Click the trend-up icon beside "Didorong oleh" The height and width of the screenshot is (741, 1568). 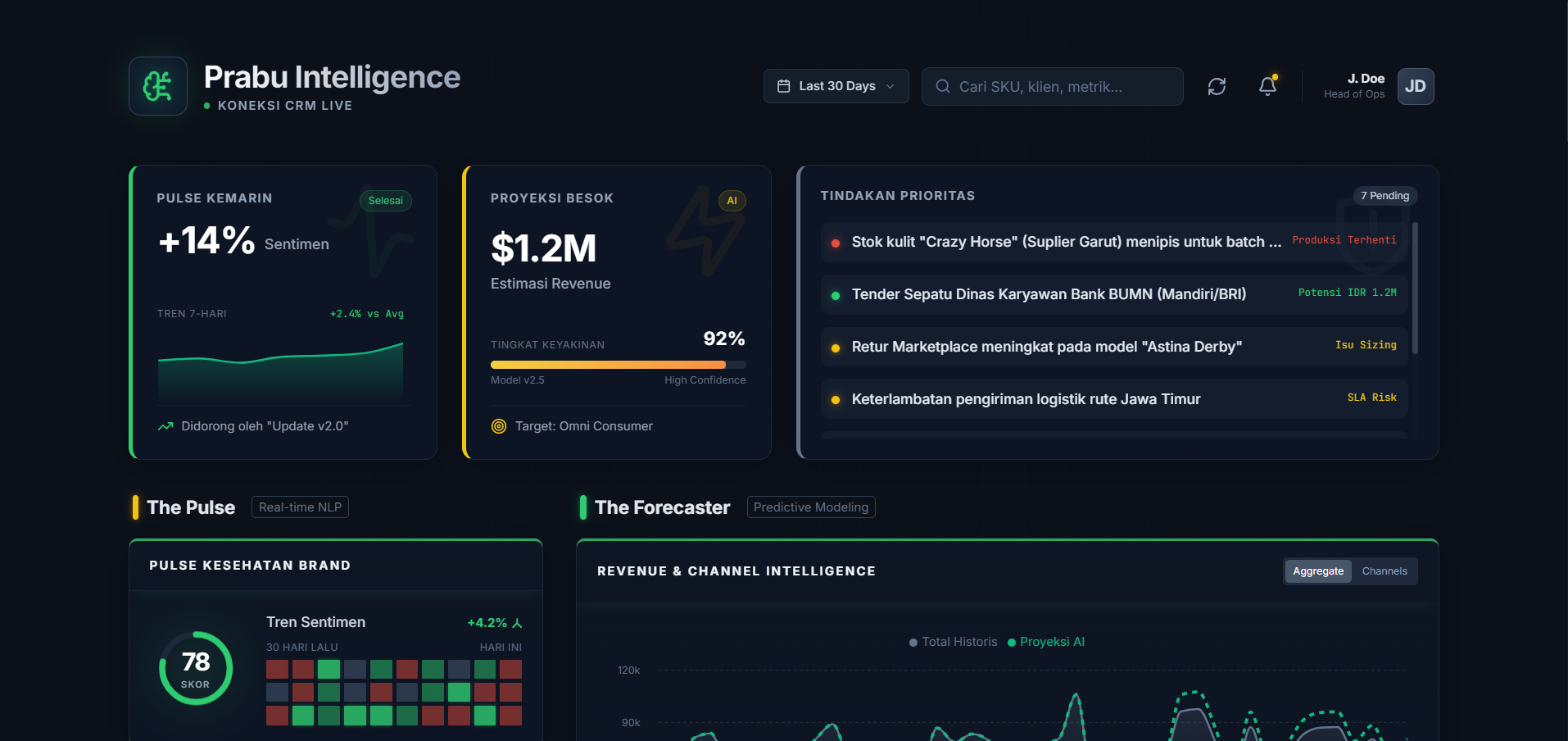165,426
